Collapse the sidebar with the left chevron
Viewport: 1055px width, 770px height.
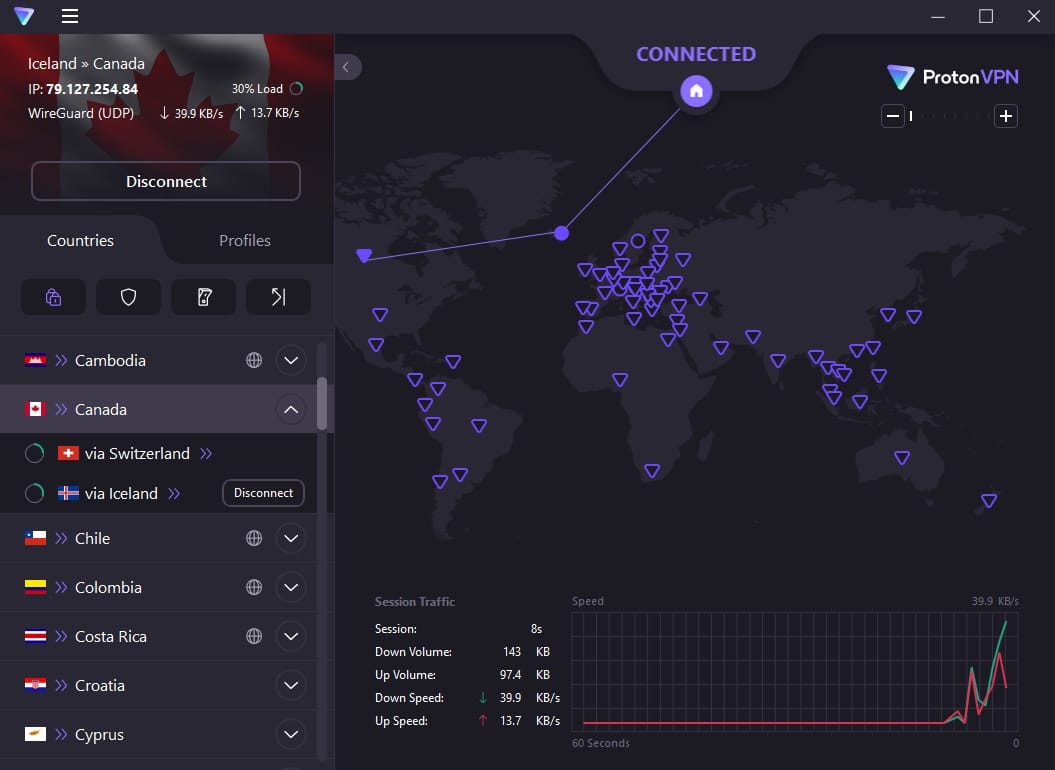point(347,67)
